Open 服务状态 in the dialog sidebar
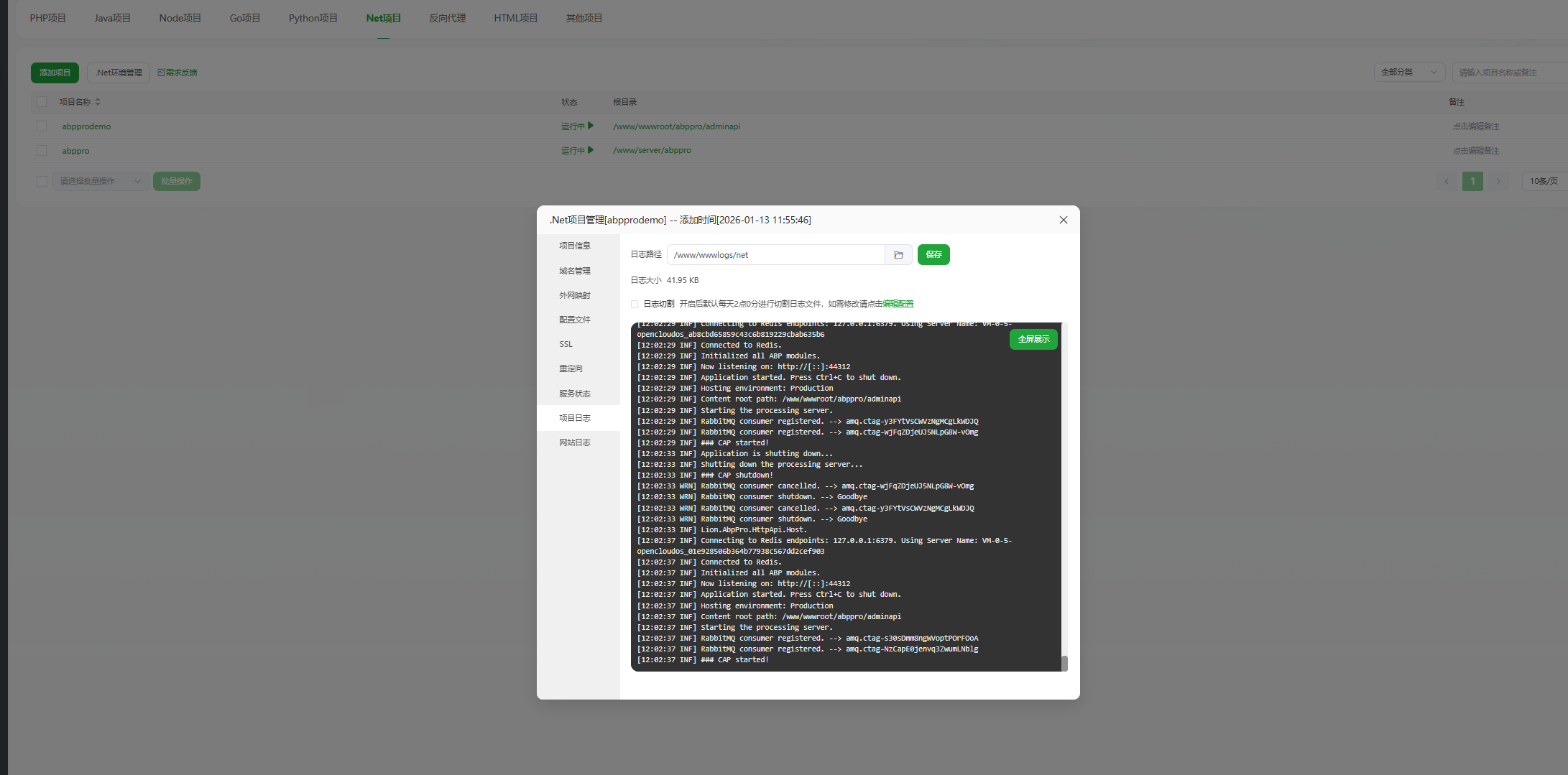The image size is (1568, 775). tap(575, 394)
